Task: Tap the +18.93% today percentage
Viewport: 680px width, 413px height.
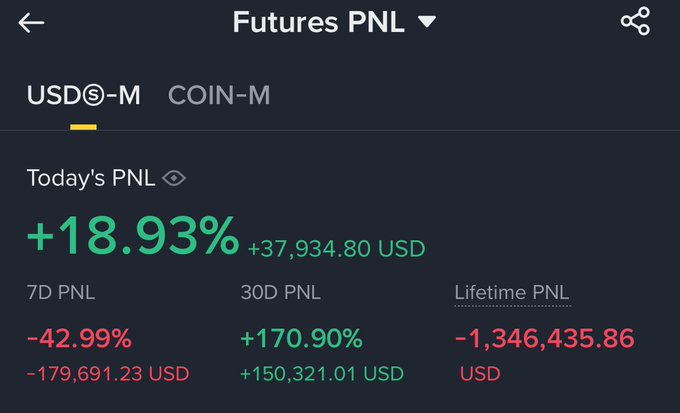Action: click(132, 236)
